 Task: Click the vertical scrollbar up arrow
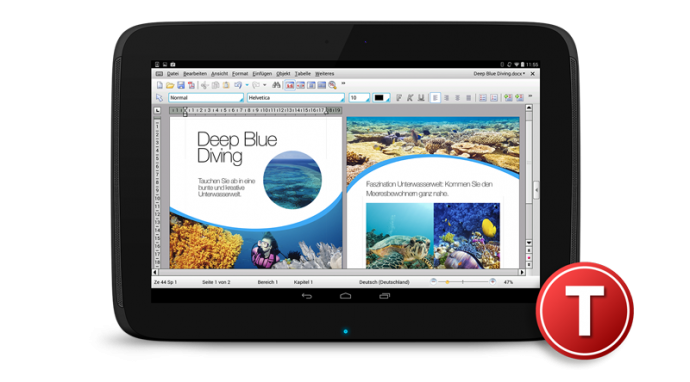click(x=529, y=108)
